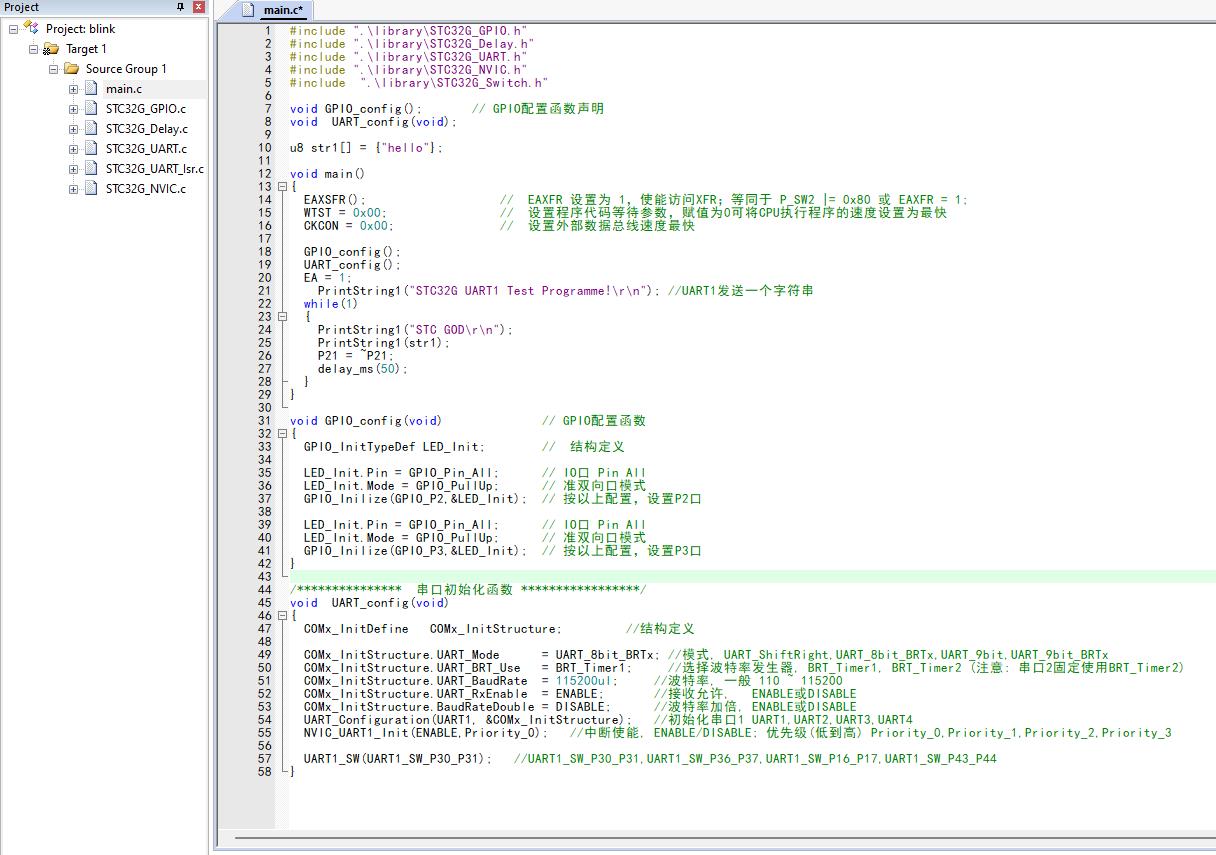Image resolution: width=1216 pixels, height=855 pixels.
Task: Close the Project panel with the red X
Action: [x=198, y=7]
